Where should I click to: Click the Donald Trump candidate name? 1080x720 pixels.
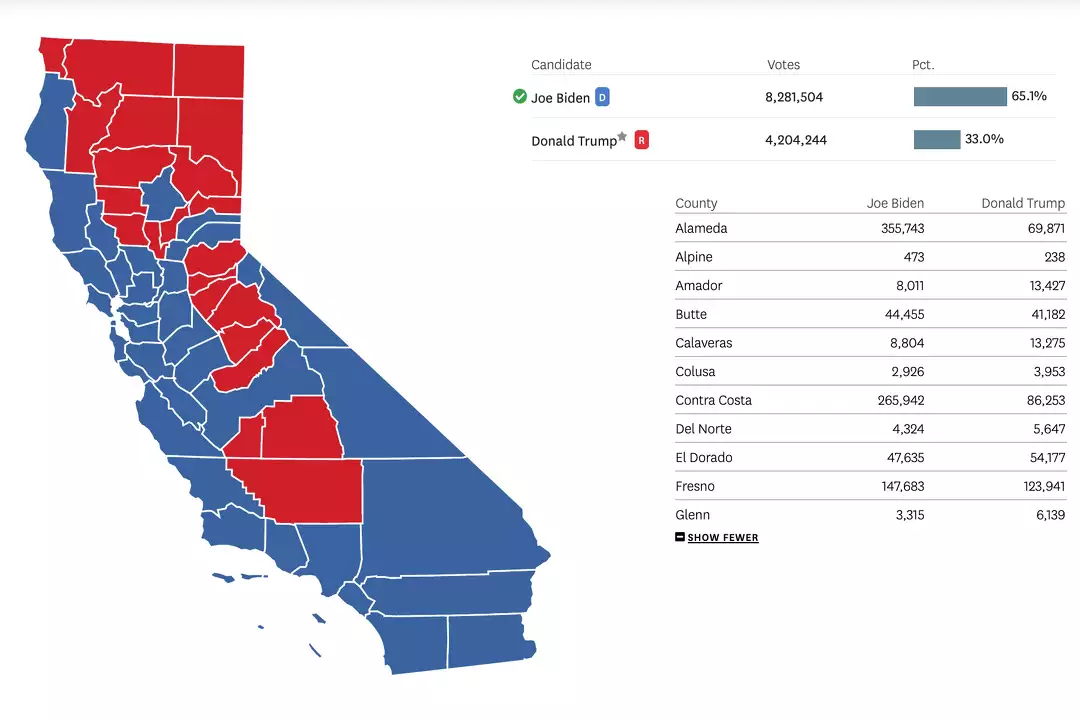coord(574,141)
